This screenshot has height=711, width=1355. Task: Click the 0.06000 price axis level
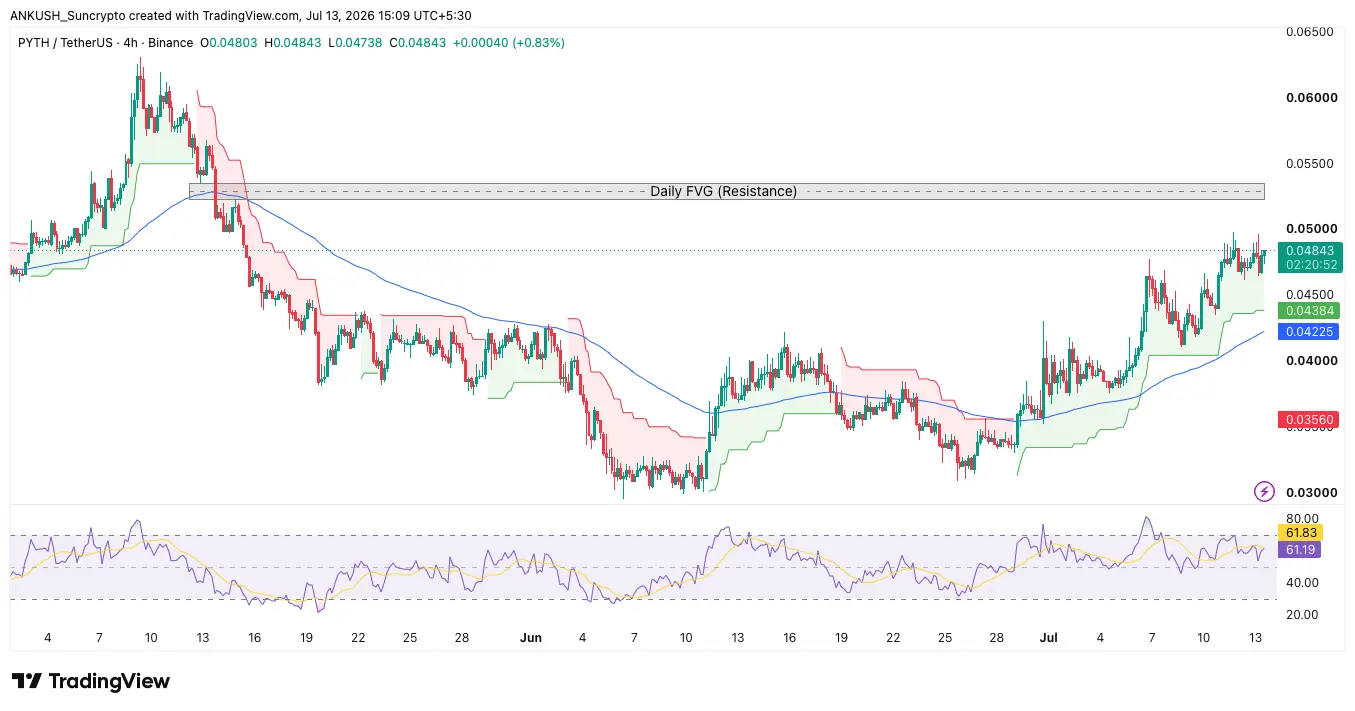[1310, 98]
